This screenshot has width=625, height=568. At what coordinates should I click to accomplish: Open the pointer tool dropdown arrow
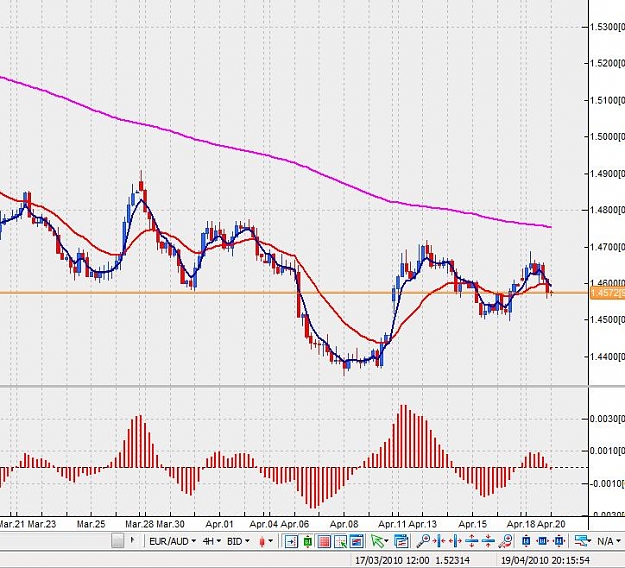point(386,541)
